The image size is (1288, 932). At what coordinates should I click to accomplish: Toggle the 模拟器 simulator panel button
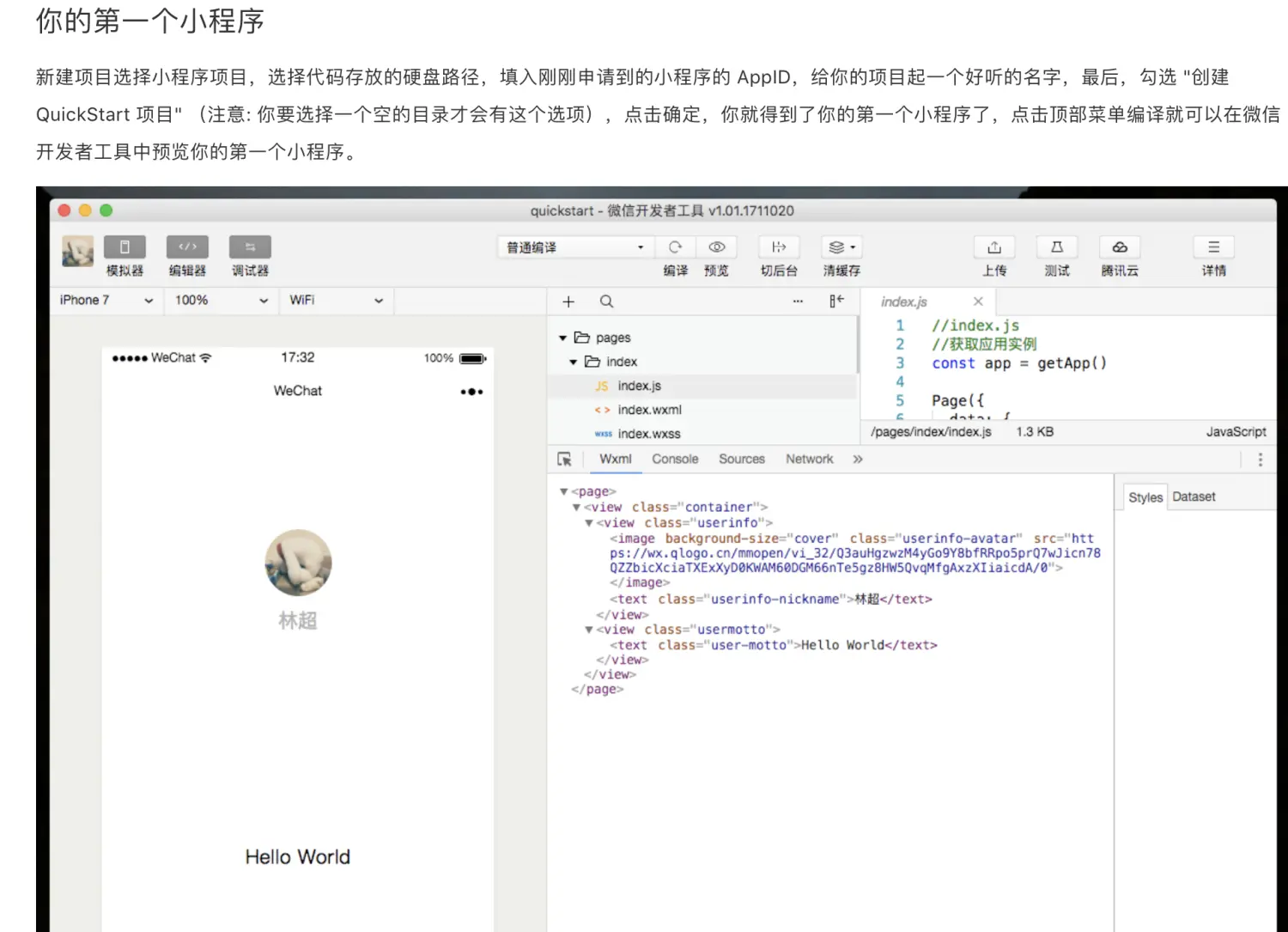[x=125, y=247]
